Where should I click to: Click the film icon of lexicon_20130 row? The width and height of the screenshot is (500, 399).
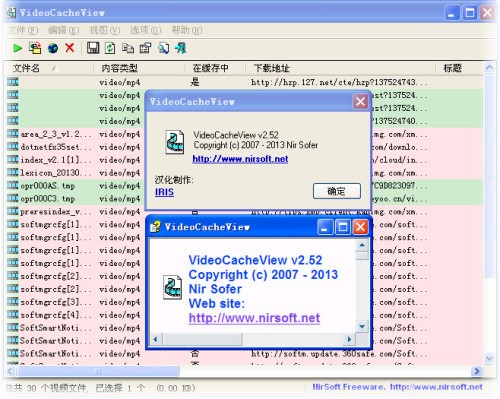(x=13, y=173)
